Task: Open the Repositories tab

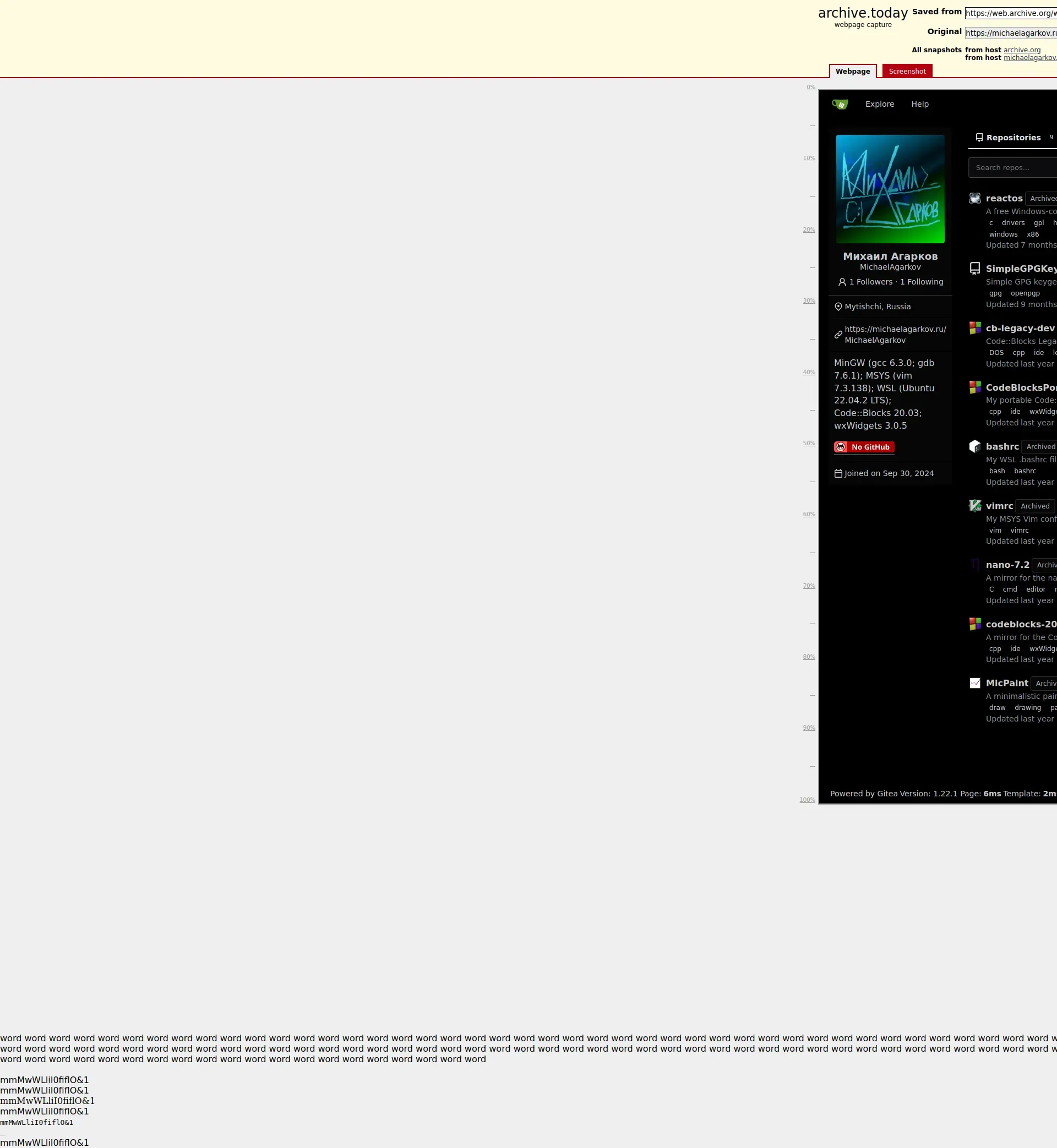Action: click(1012, 138)
